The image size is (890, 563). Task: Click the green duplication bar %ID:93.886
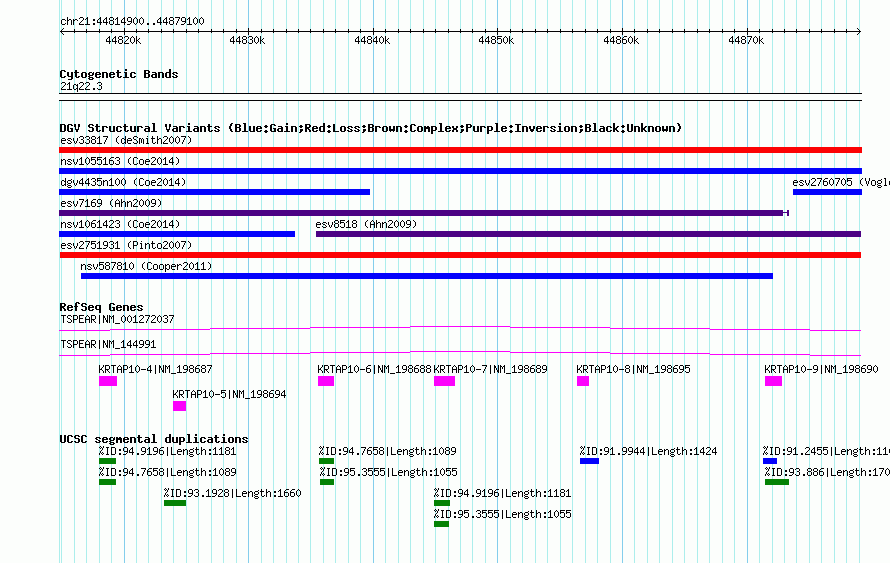[x=776, y=482]
